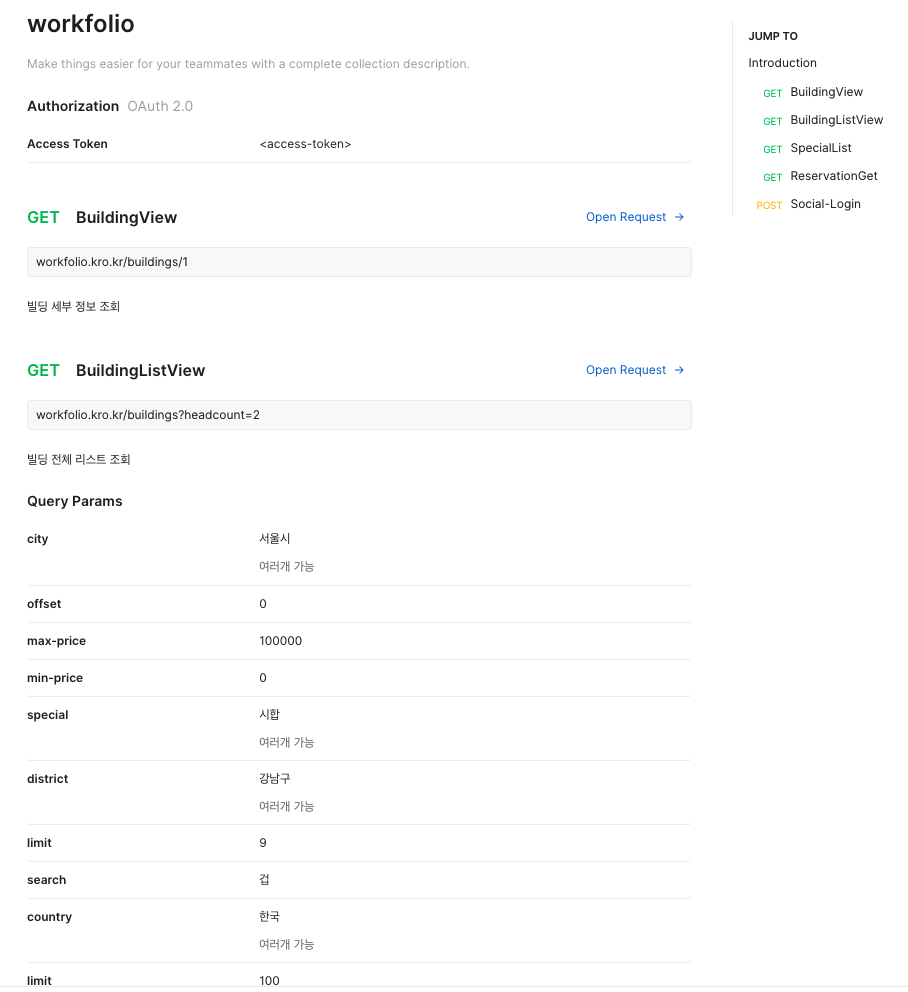
Task: Open the Introduction section from the sidebar
Action: 782,62
